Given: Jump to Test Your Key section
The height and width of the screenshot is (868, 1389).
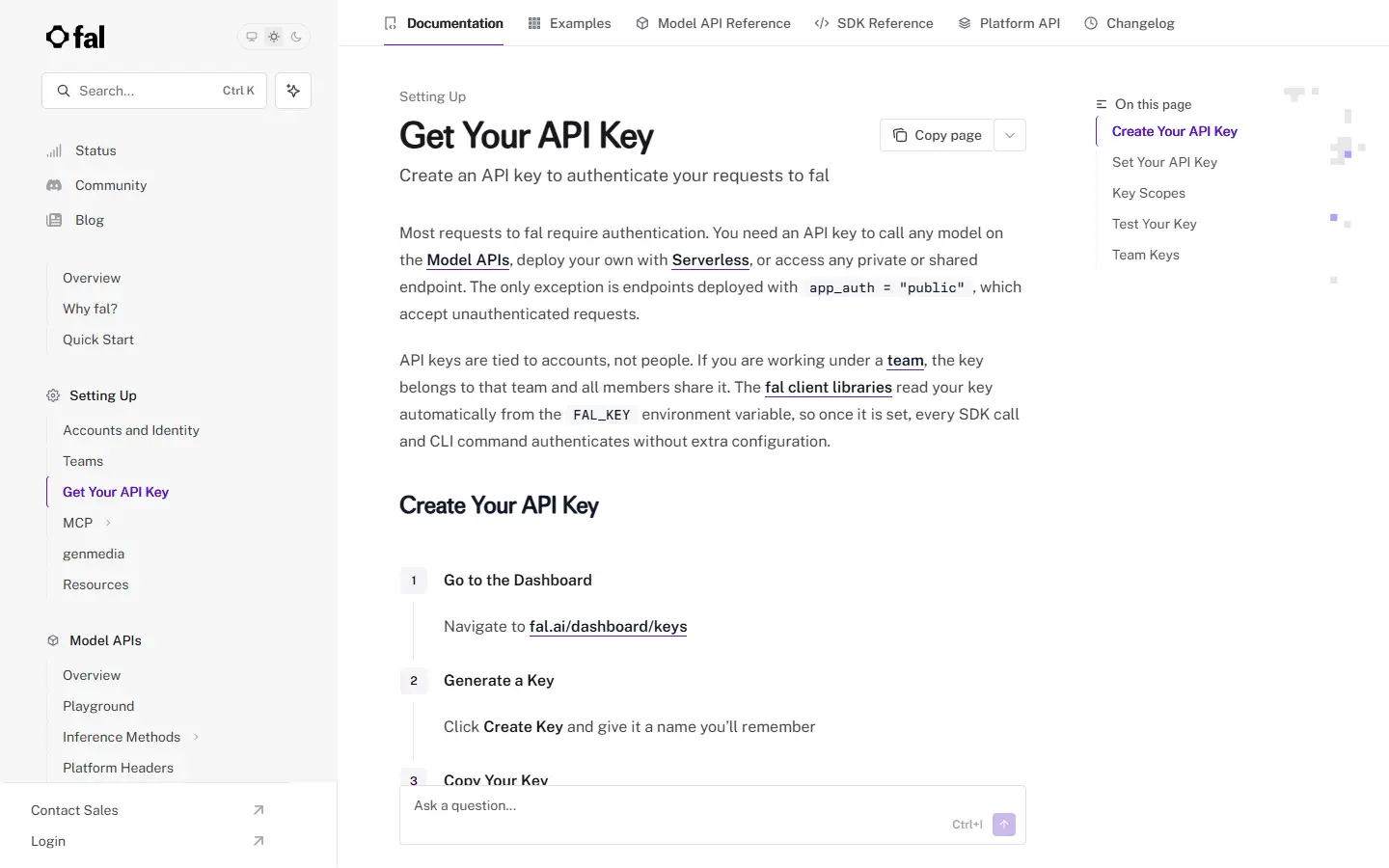Looking at the screenshot, I should (x=1154, y=224).
